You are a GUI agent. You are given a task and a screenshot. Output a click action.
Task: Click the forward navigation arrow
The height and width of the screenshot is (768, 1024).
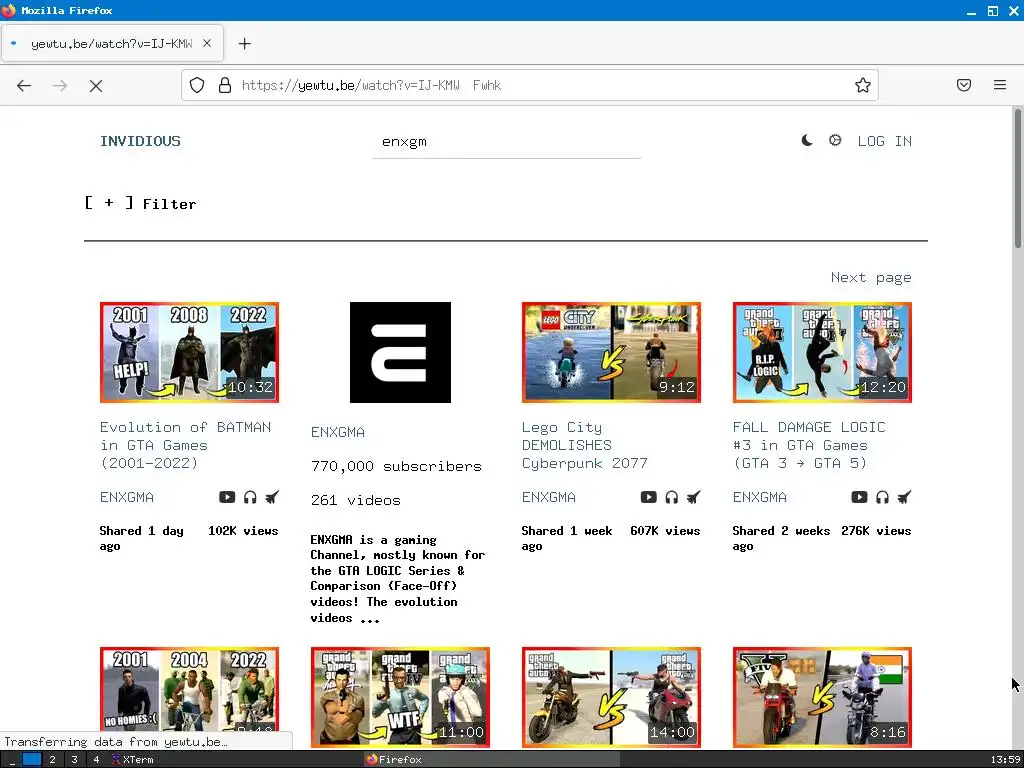60,86
